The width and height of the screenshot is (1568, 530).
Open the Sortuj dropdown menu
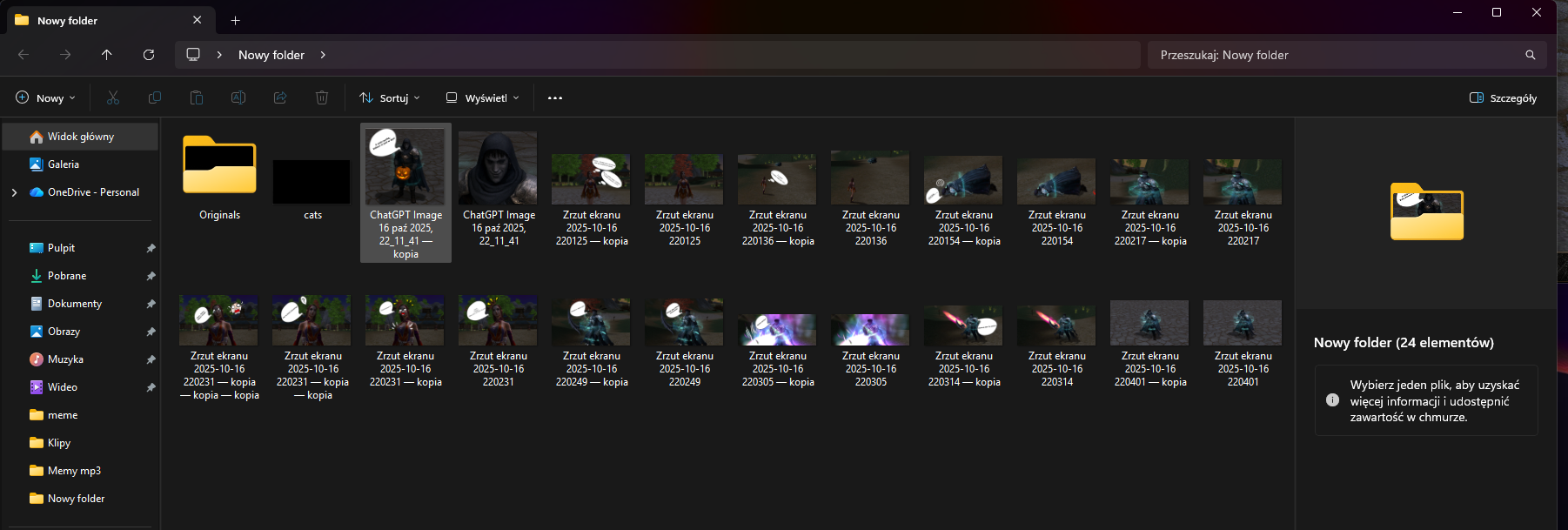[390, 97]
